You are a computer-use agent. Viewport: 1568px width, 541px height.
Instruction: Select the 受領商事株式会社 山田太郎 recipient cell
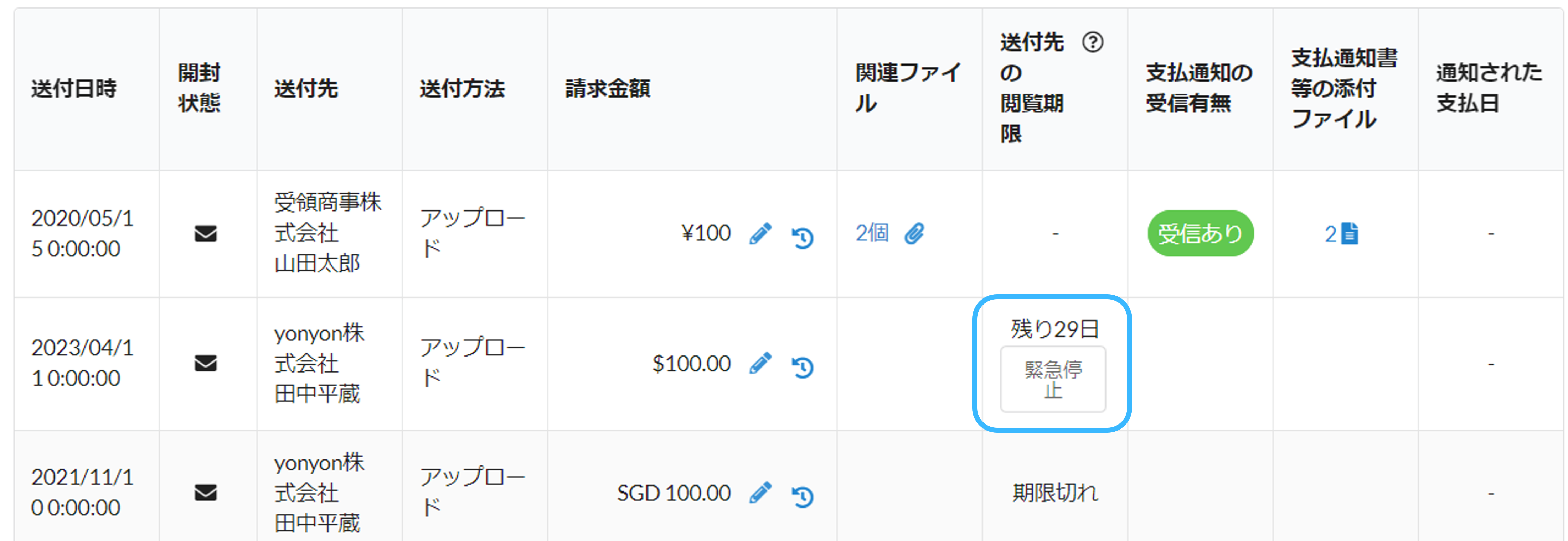click(x=327, y=233)
